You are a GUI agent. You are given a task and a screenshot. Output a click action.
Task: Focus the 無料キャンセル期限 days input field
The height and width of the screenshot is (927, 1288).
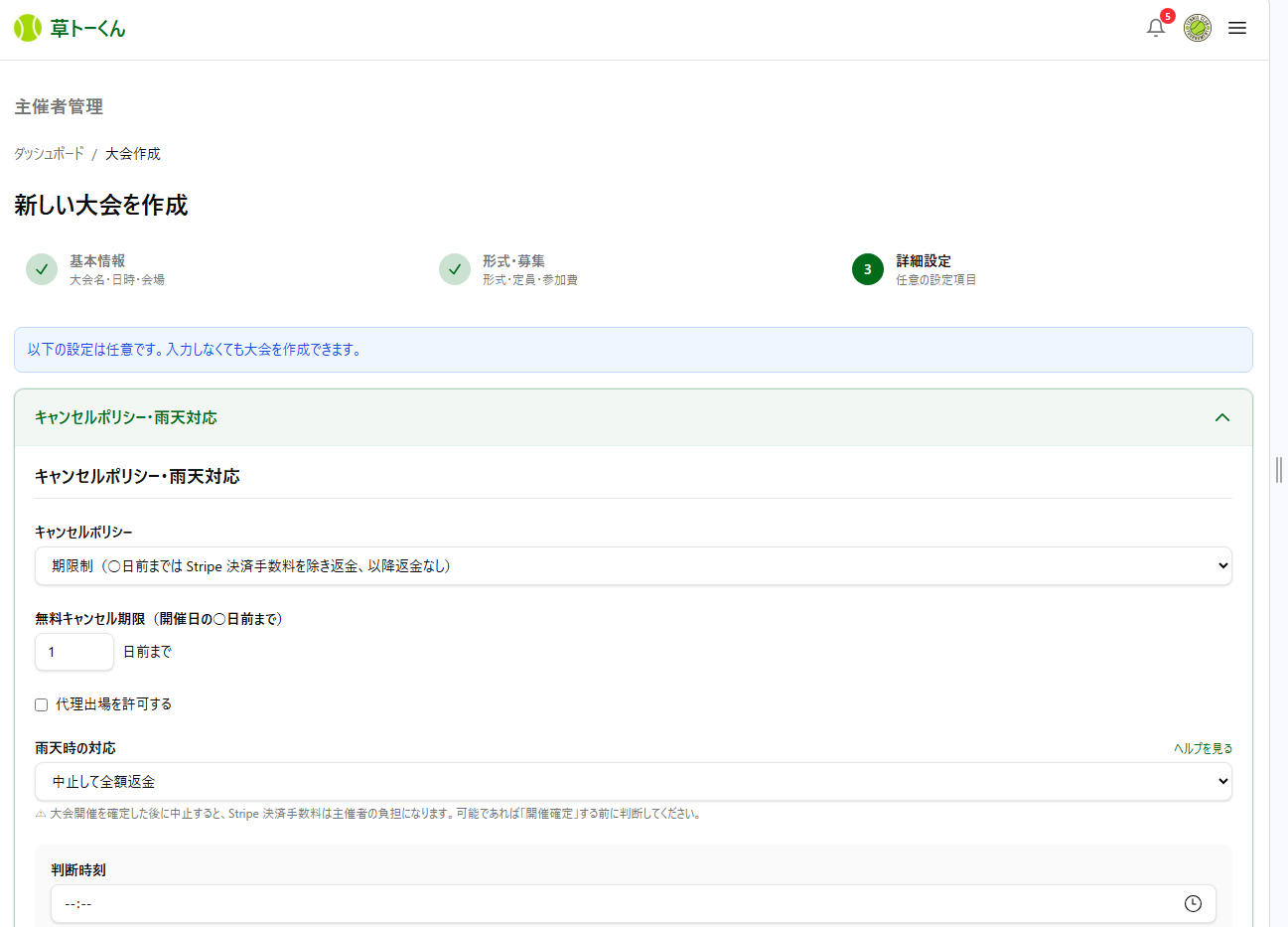[x=74, y=652]
